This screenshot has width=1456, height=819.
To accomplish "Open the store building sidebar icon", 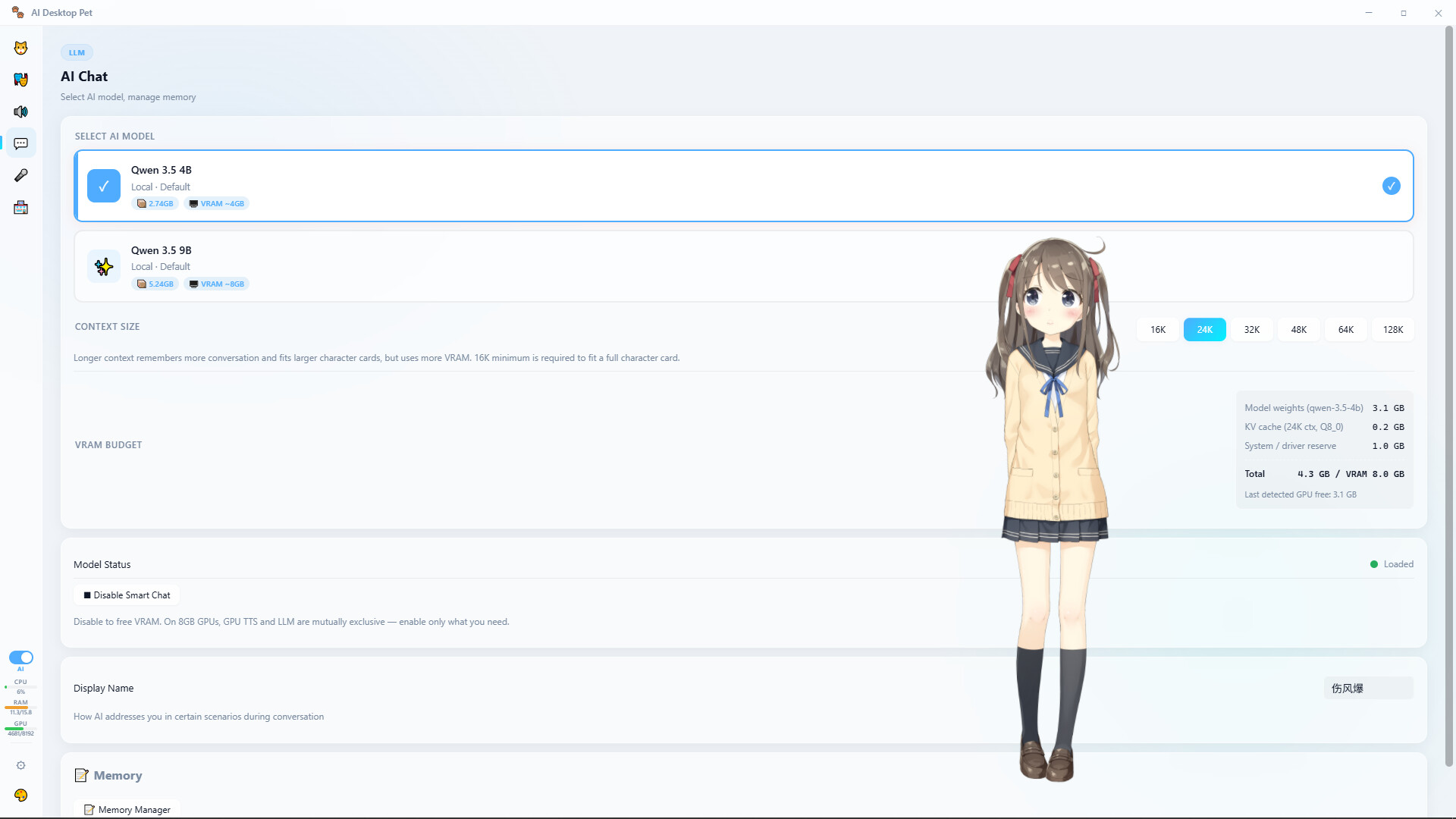I will click(20, 208).
